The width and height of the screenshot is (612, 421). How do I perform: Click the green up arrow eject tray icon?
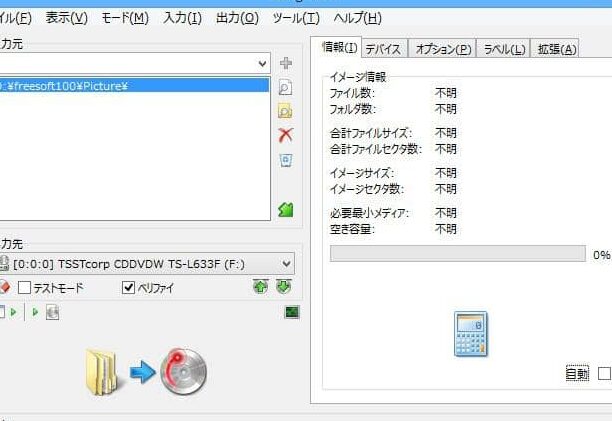pyautogui.click(x=260, y=287)
